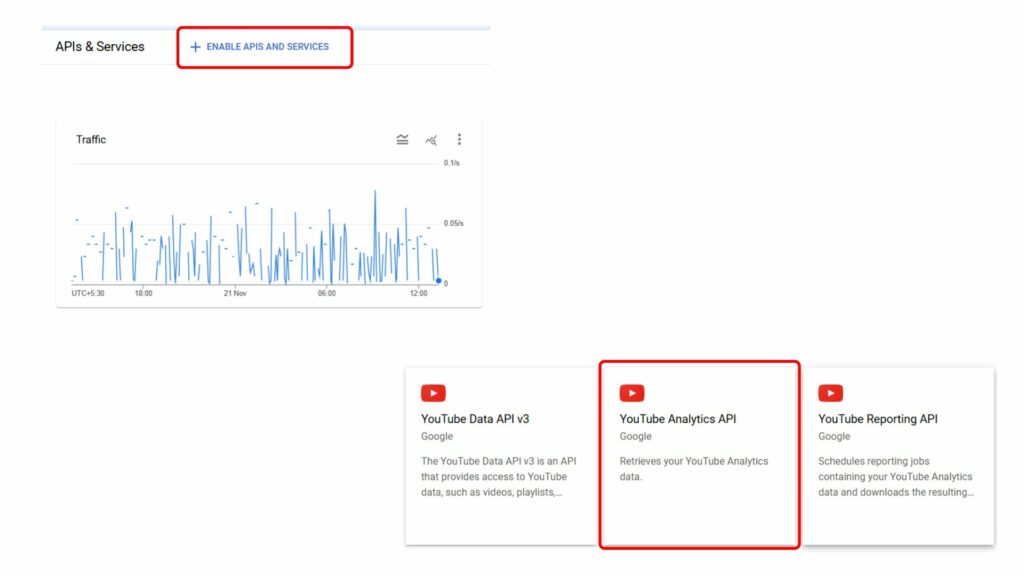This screenshot has width=1024, height=576.
Task: Select the chart zoom explore icon
Action: [430, 139]
